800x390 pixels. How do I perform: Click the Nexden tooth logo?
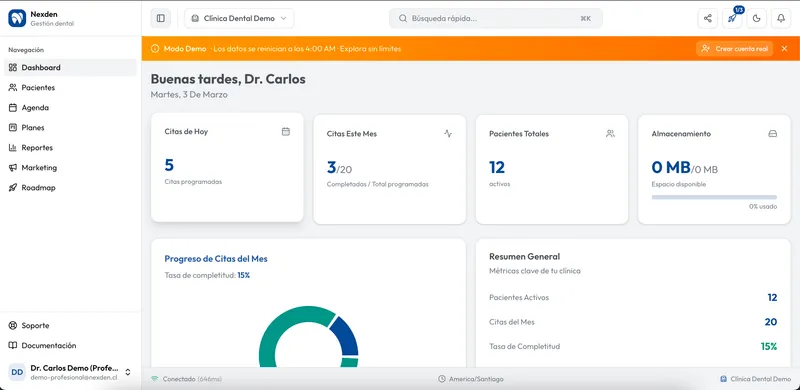point(17,18)
